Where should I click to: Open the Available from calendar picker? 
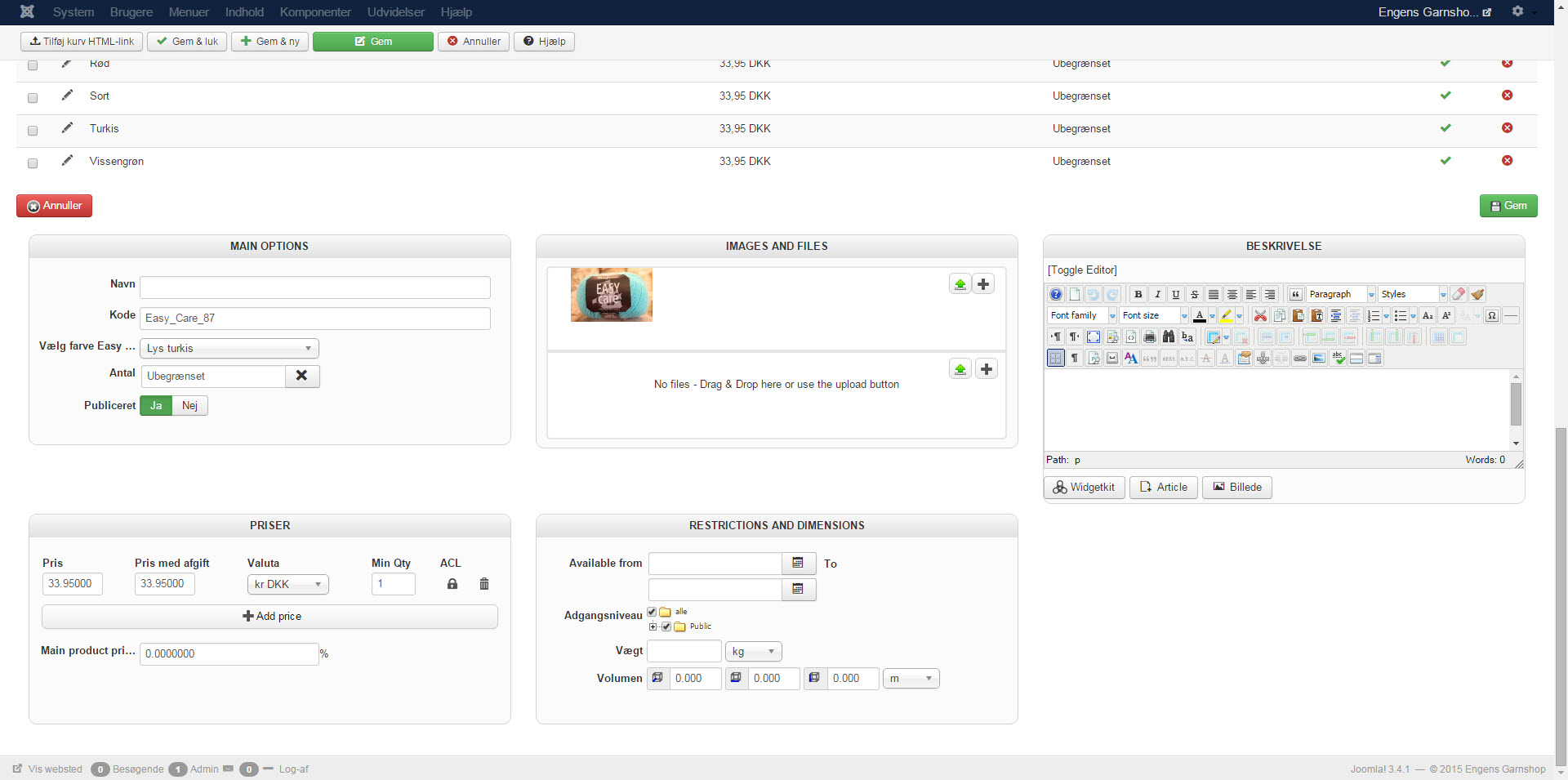click(x=798, y=564)
